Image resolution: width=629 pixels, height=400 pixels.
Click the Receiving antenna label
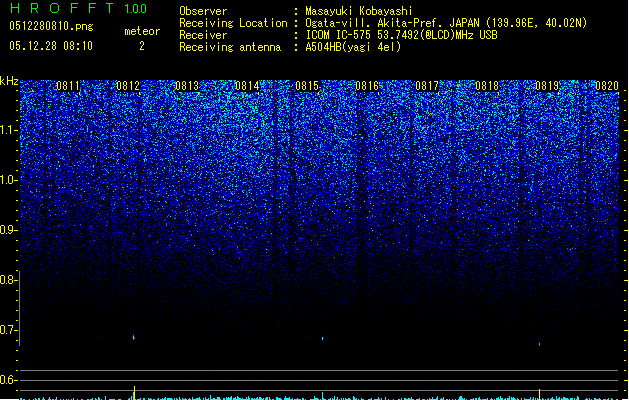(x=230, y=47)
